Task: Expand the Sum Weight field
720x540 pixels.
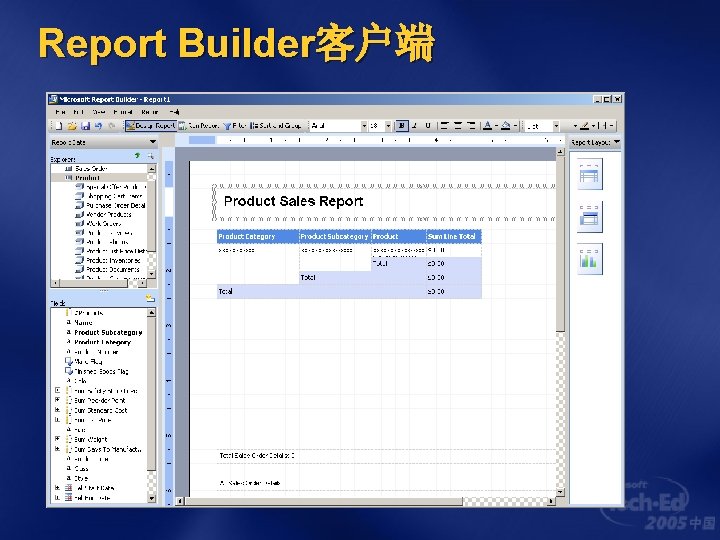Action: click(x=57, y=439)
